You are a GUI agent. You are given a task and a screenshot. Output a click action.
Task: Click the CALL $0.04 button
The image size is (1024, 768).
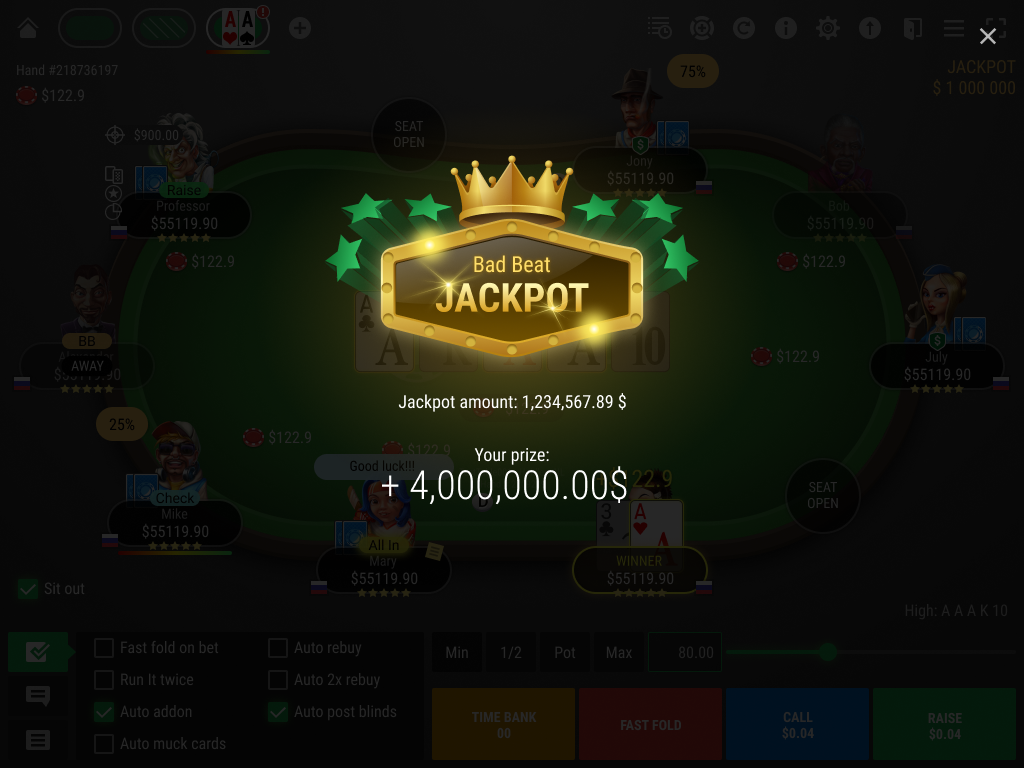(797, 724)
